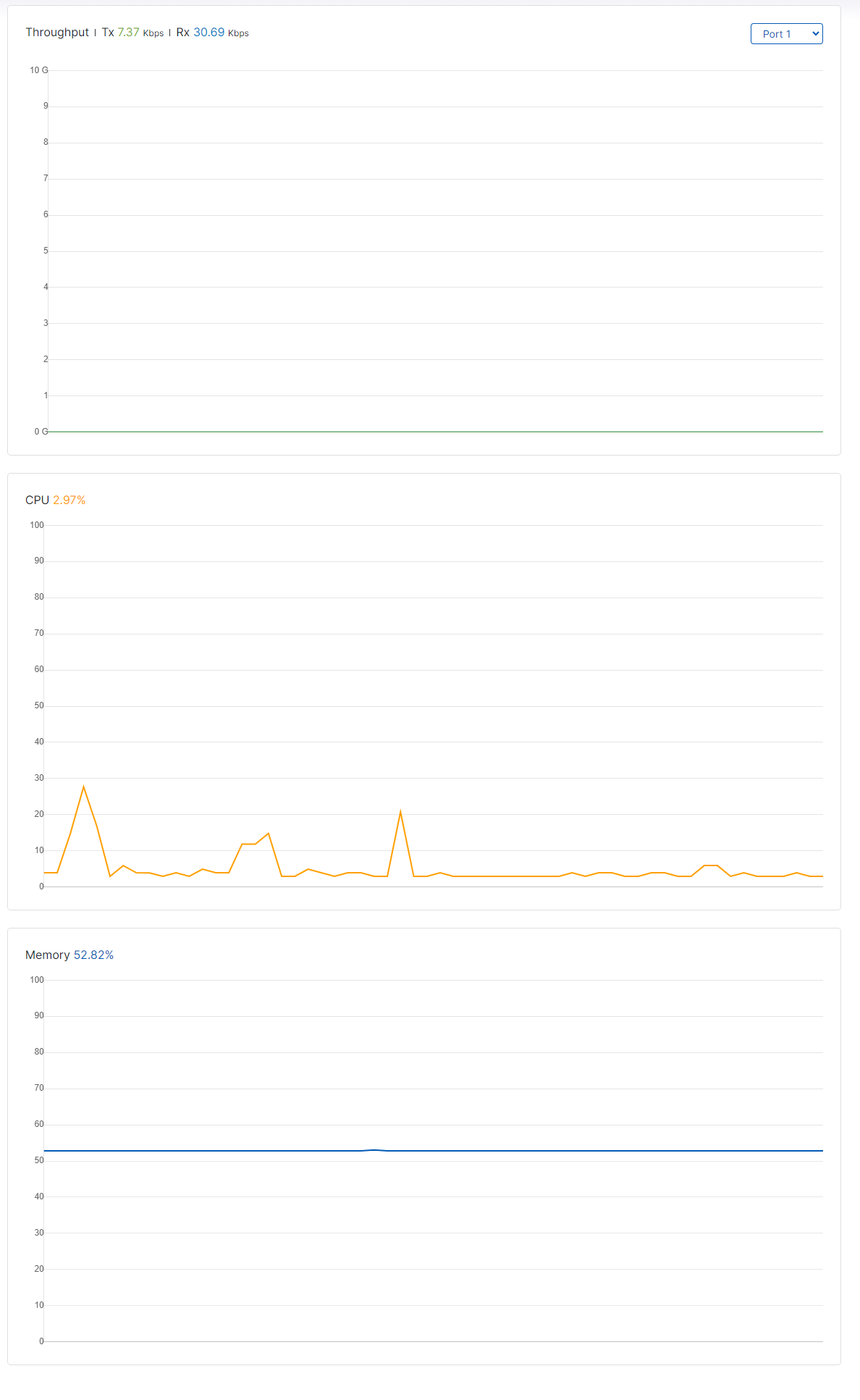Viewport: 860px width, 1400px height.
Task: Click the 0 G throughput axis label
Action: click(41, 432)
